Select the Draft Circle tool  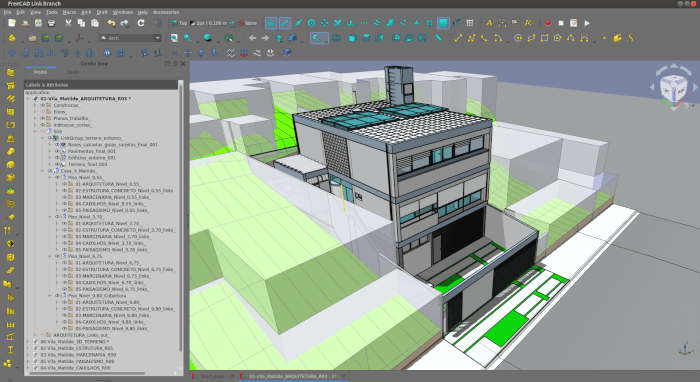tap(518, 38)
